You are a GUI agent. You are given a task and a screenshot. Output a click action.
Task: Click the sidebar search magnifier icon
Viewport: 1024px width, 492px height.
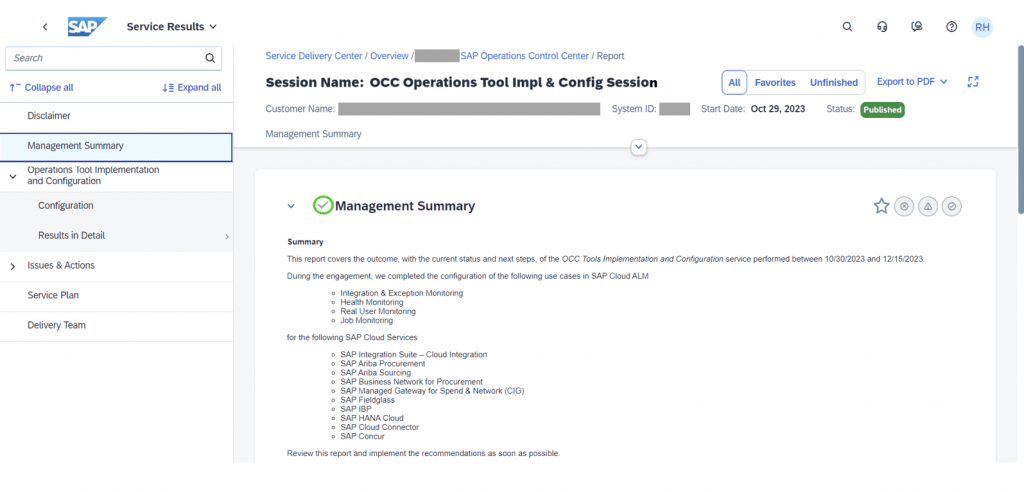point(210,58)
